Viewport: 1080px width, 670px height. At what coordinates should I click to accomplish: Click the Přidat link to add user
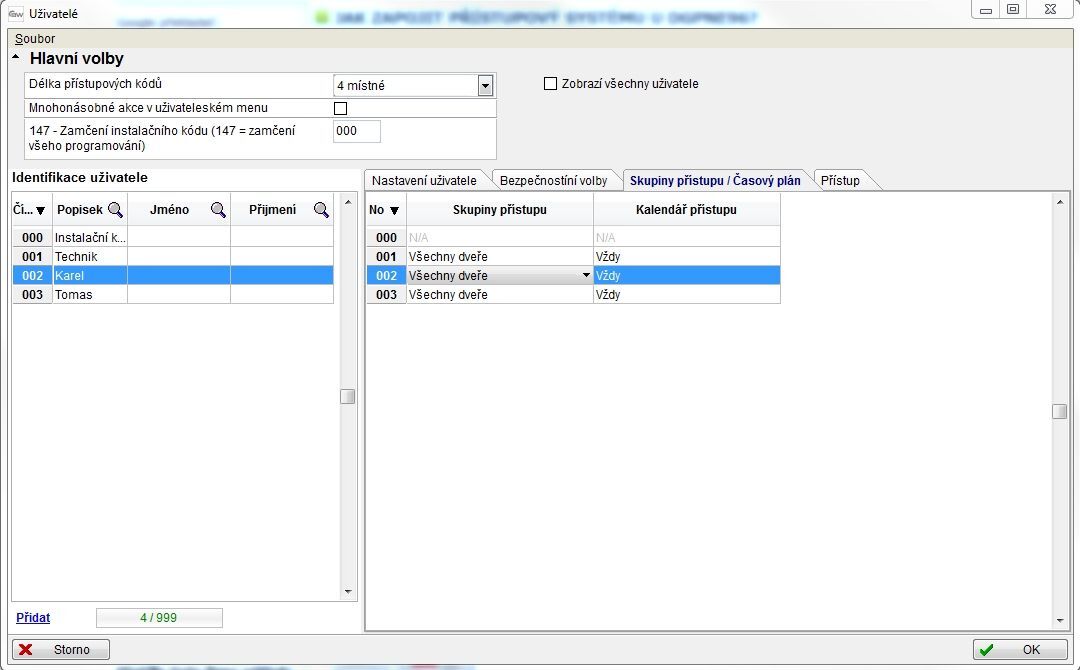[x=33, y=618]
